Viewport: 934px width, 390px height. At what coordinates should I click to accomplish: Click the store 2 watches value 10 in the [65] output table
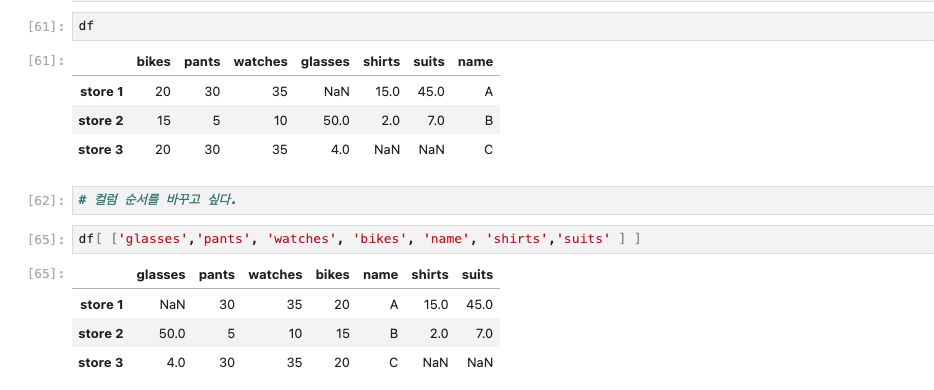295,334
